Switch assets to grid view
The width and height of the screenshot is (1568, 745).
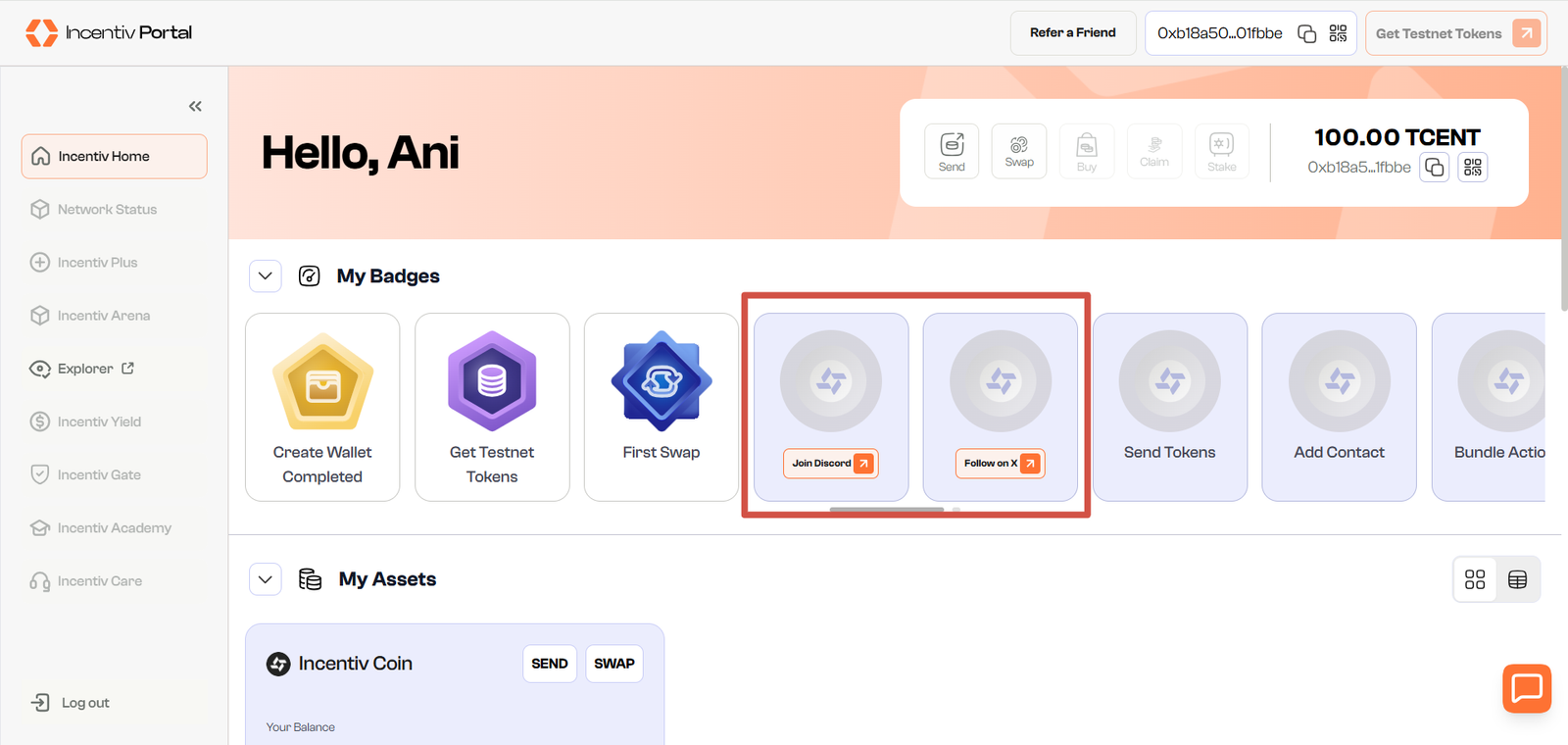(1475, 579)
